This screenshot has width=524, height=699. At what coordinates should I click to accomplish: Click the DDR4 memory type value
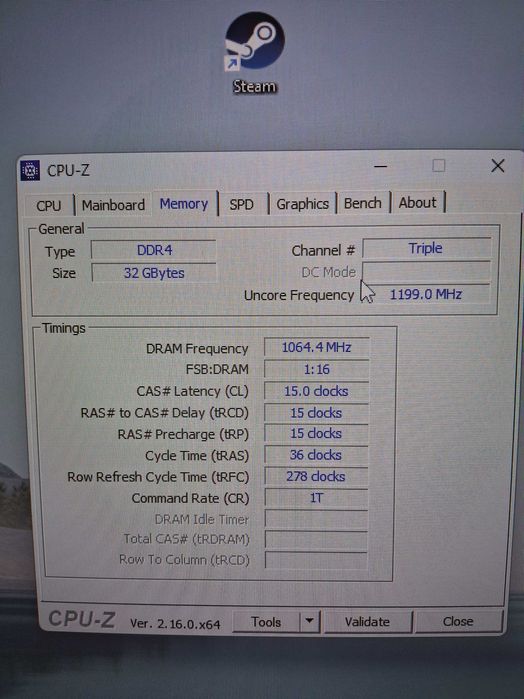click(x=154, y=250)
